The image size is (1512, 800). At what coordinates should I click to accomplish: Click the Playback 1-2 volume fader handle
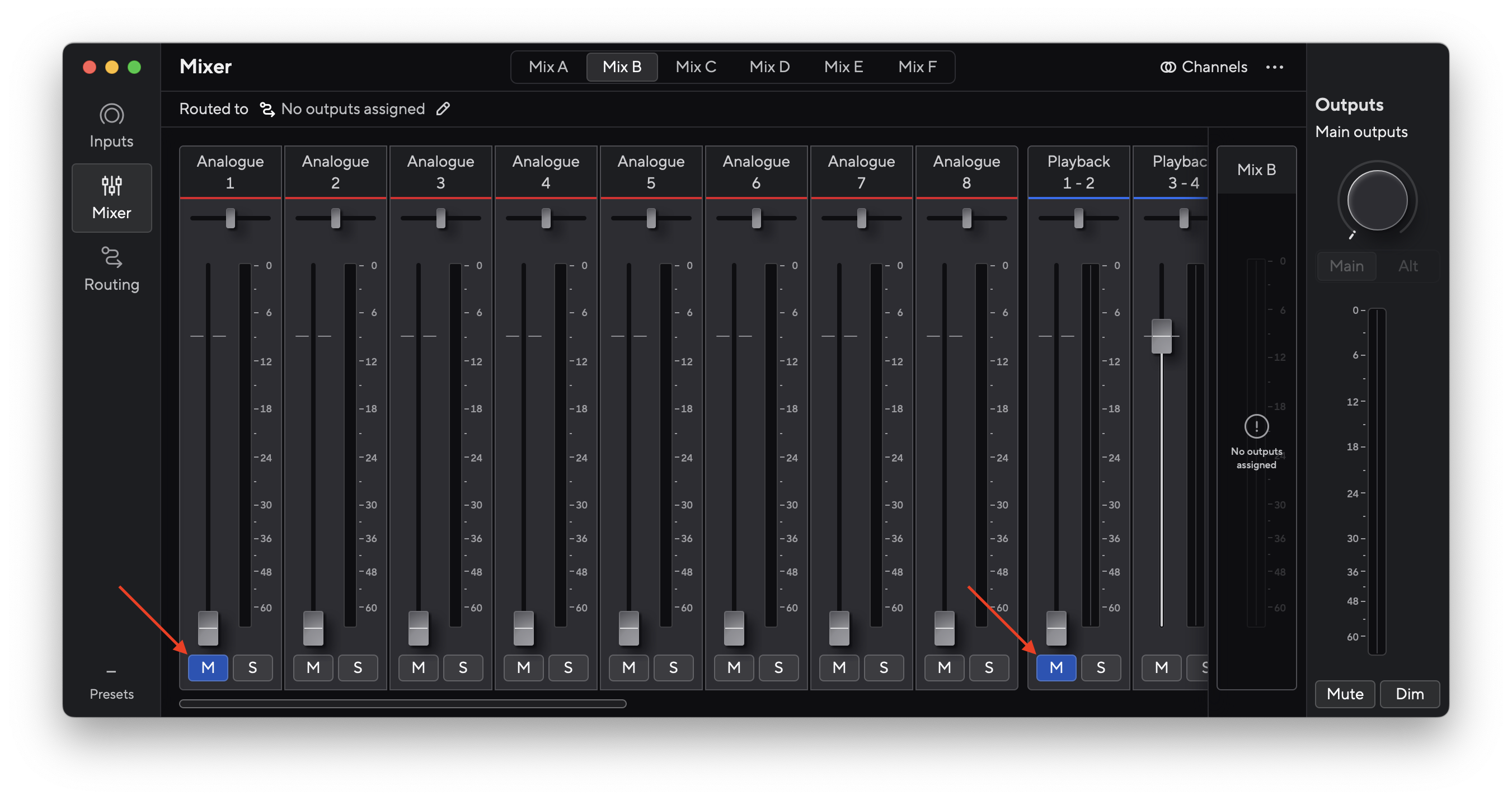(1056, 628)
